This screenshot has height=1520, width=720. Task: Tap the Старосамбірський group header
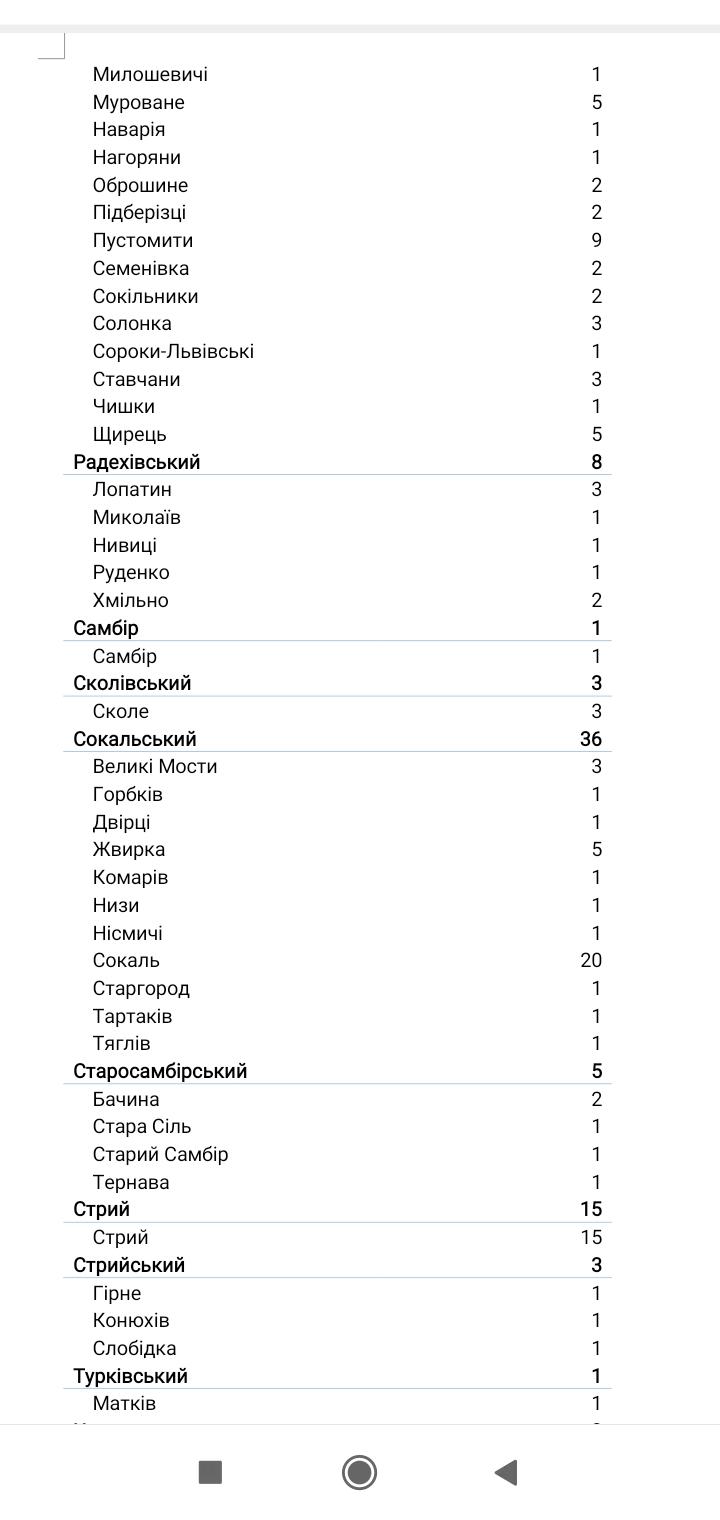coord(160,1071)
